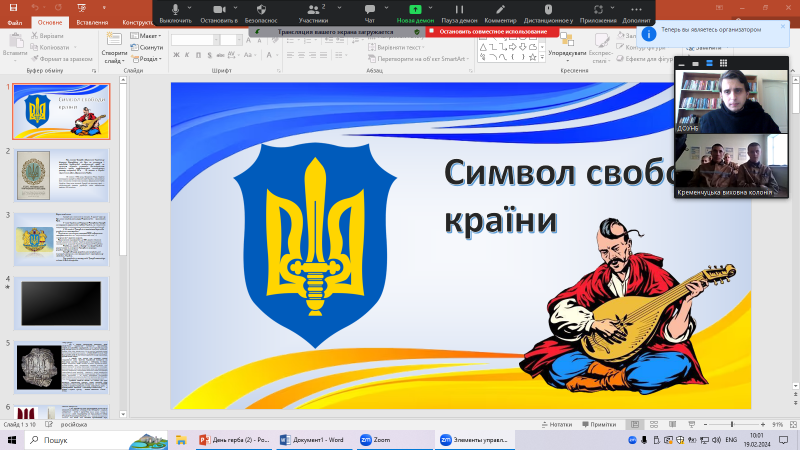Image resolution: width=800 pixels, height=450 pixels.
Task: Click Примітки comments in status bar
Action: coord(599,424)
